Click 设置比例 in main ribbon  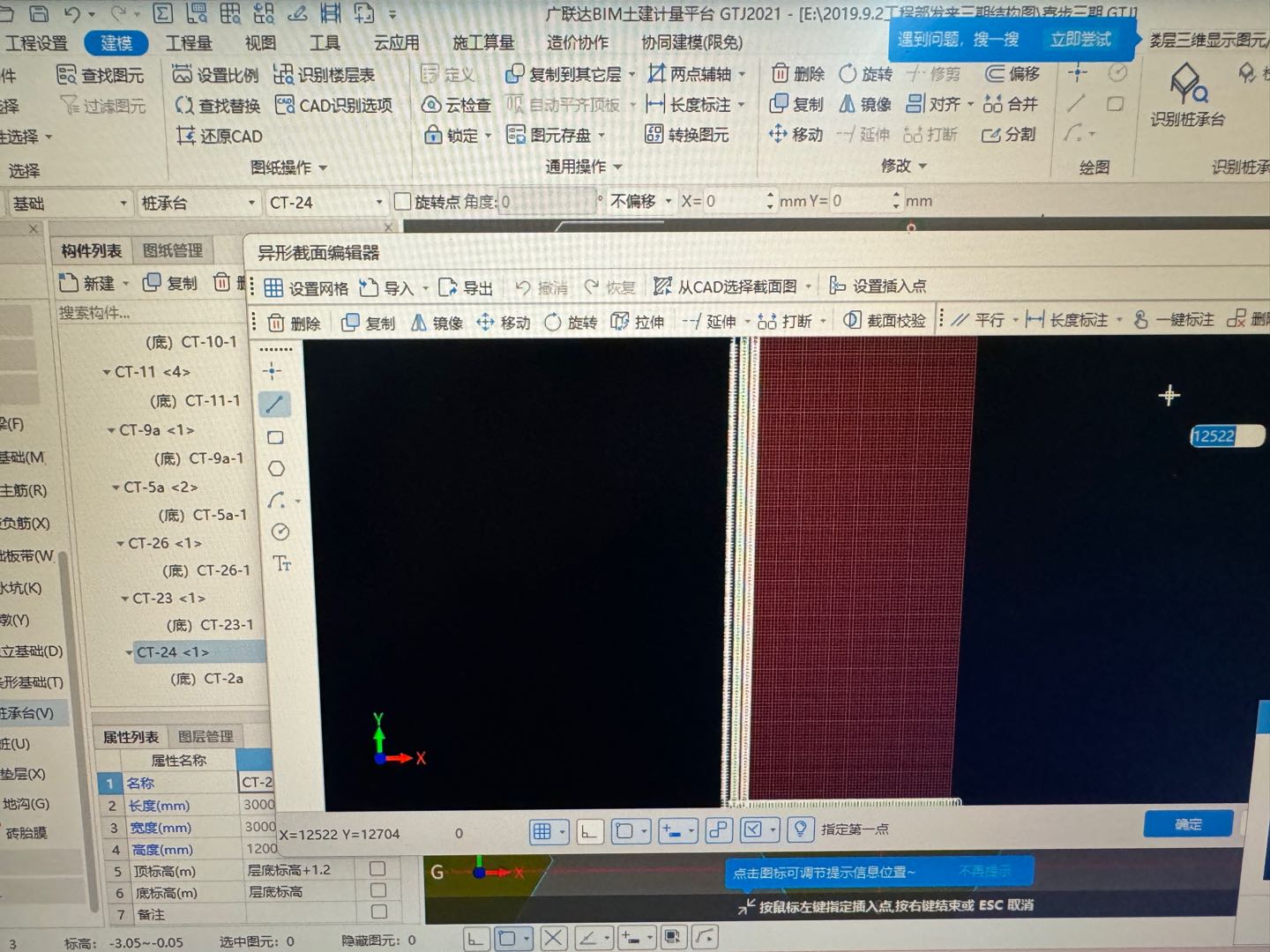tap(215, 75)
